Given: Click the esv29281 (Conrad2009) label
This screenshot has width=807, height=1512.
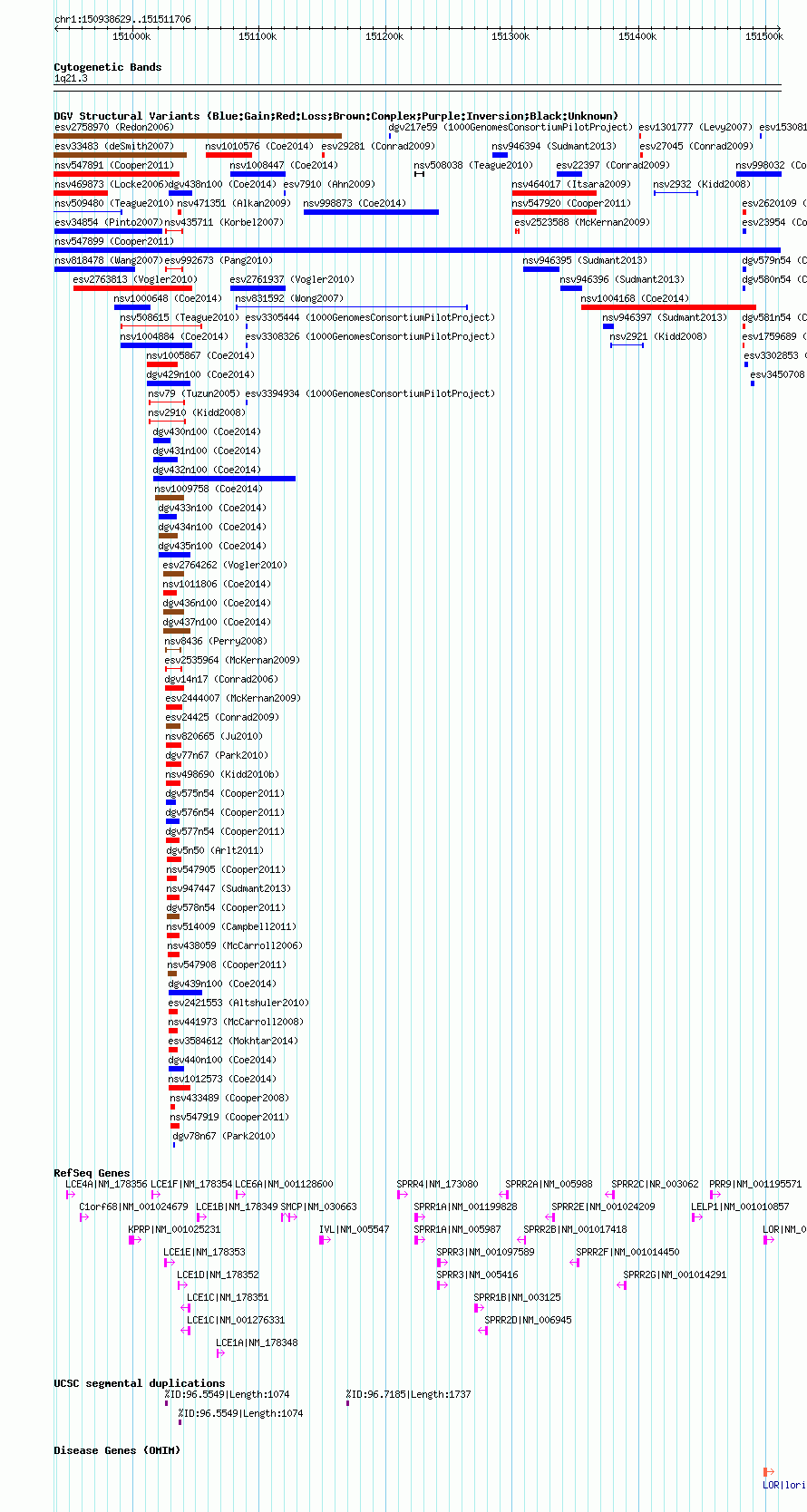Looking at the screenshot, I should point(378,146).
